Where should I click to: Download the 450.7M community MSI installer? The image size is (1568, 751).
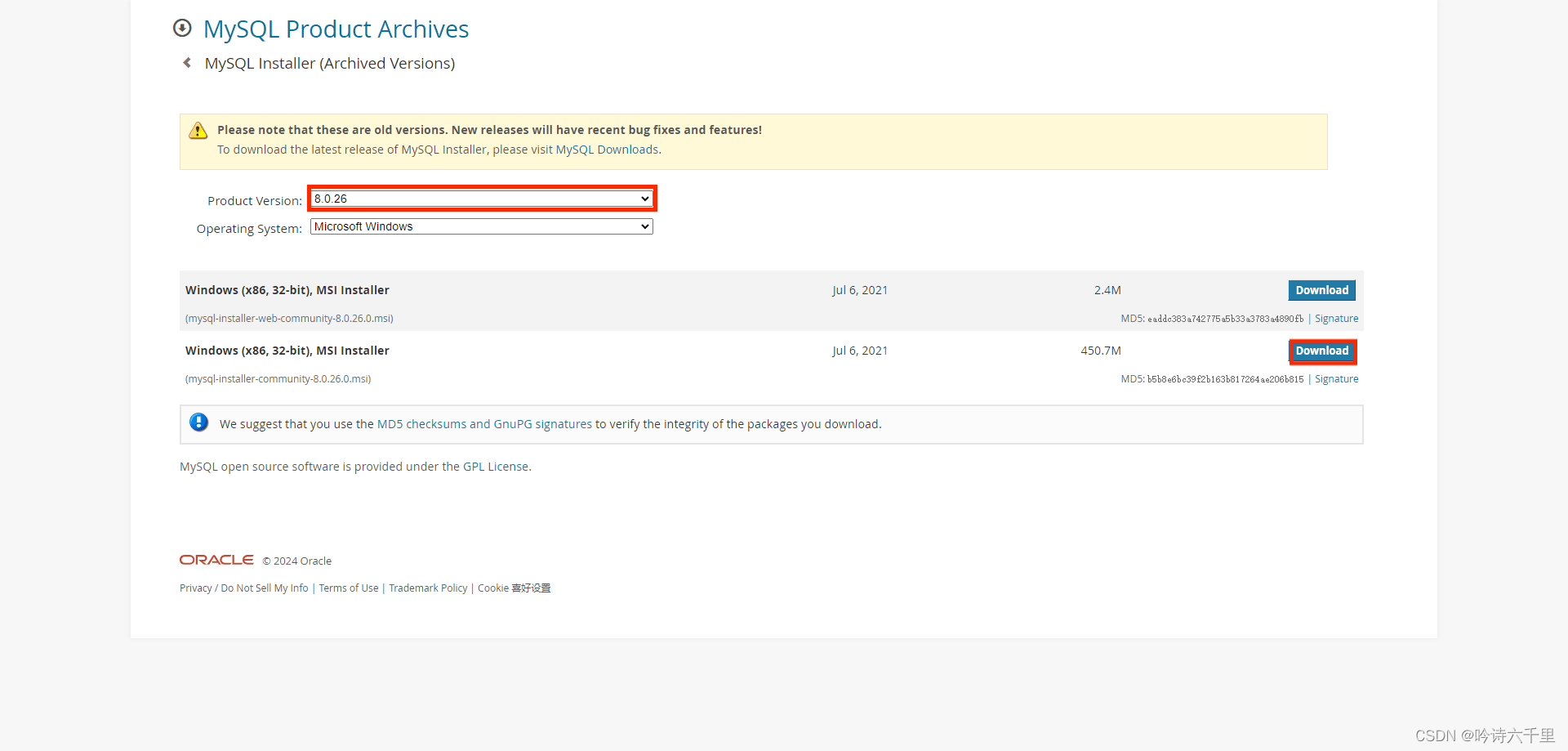point(1322,351)
